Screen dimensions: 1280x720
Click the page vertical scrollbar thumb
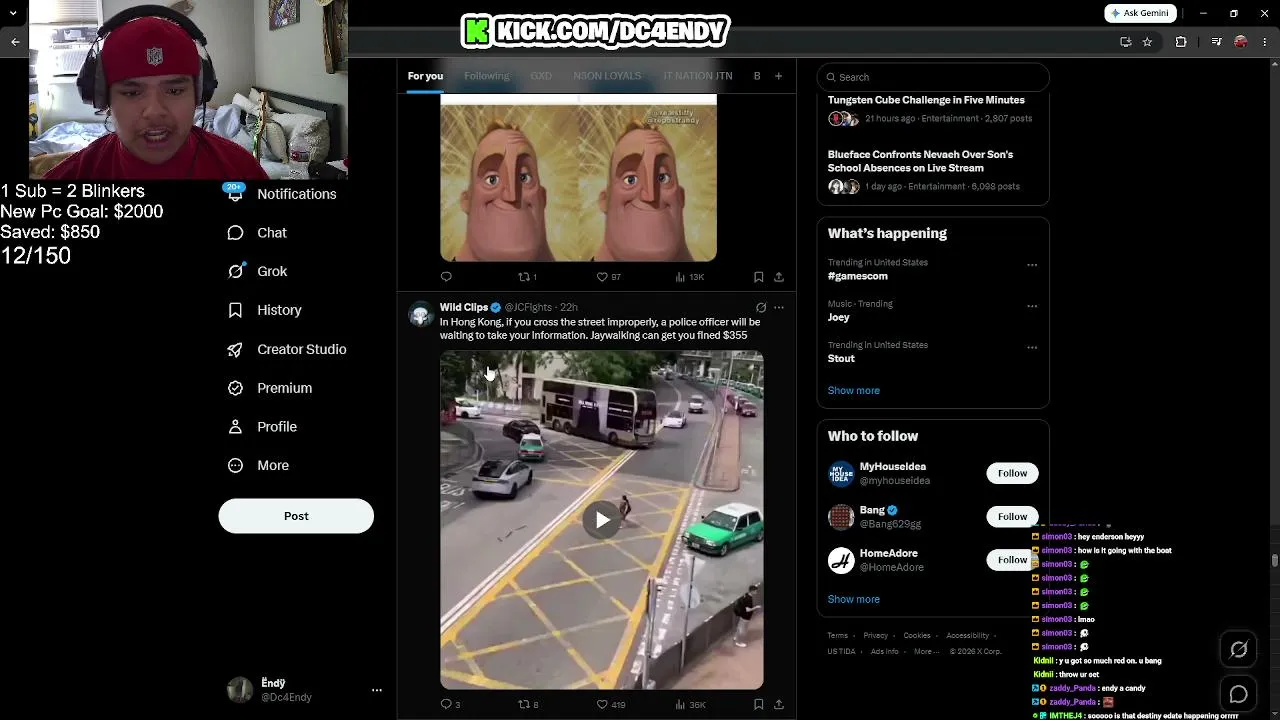(1274, 560)
